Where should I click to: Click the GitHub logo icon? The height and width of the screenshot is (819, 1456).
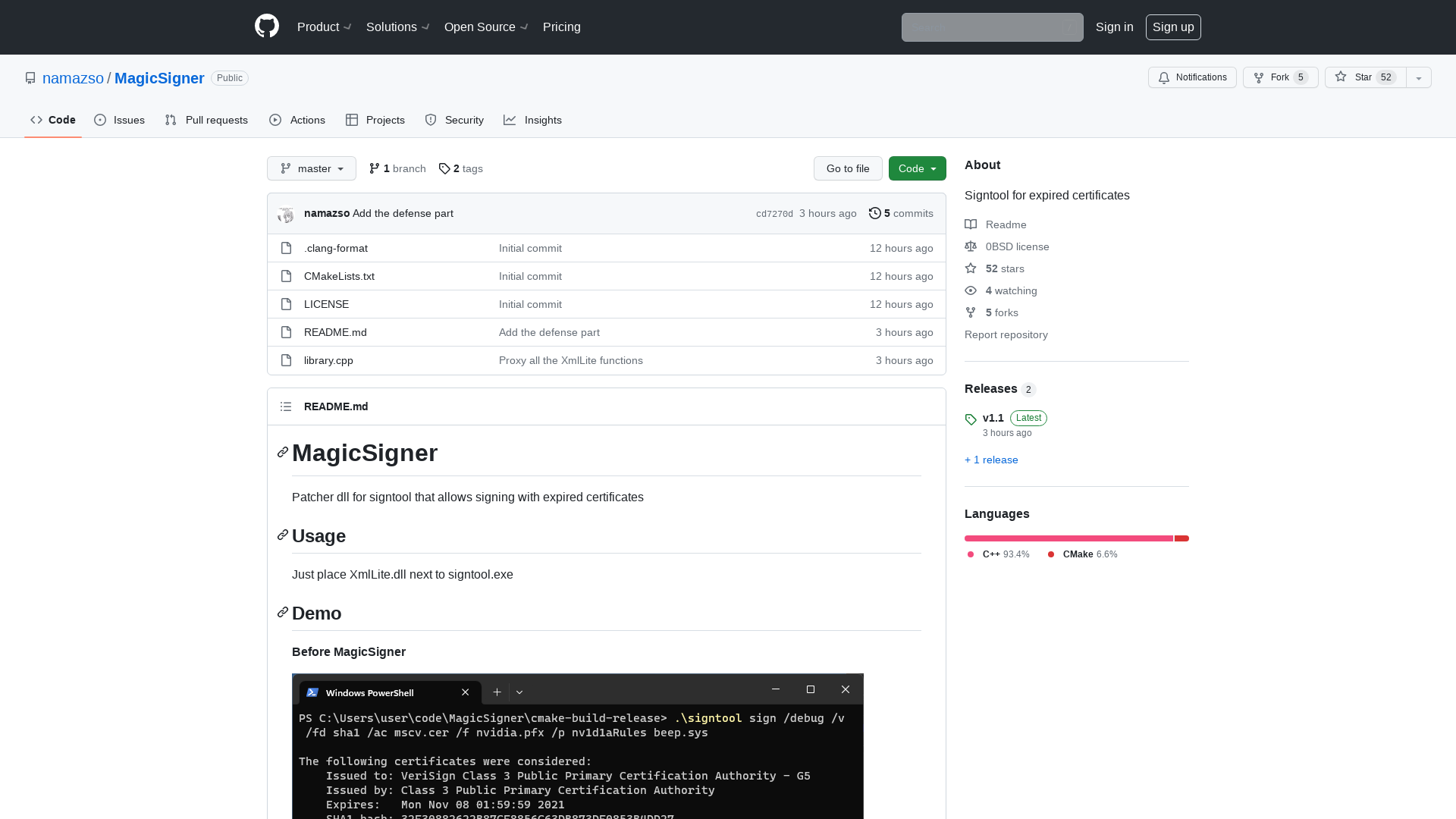(x=267, y=27)
